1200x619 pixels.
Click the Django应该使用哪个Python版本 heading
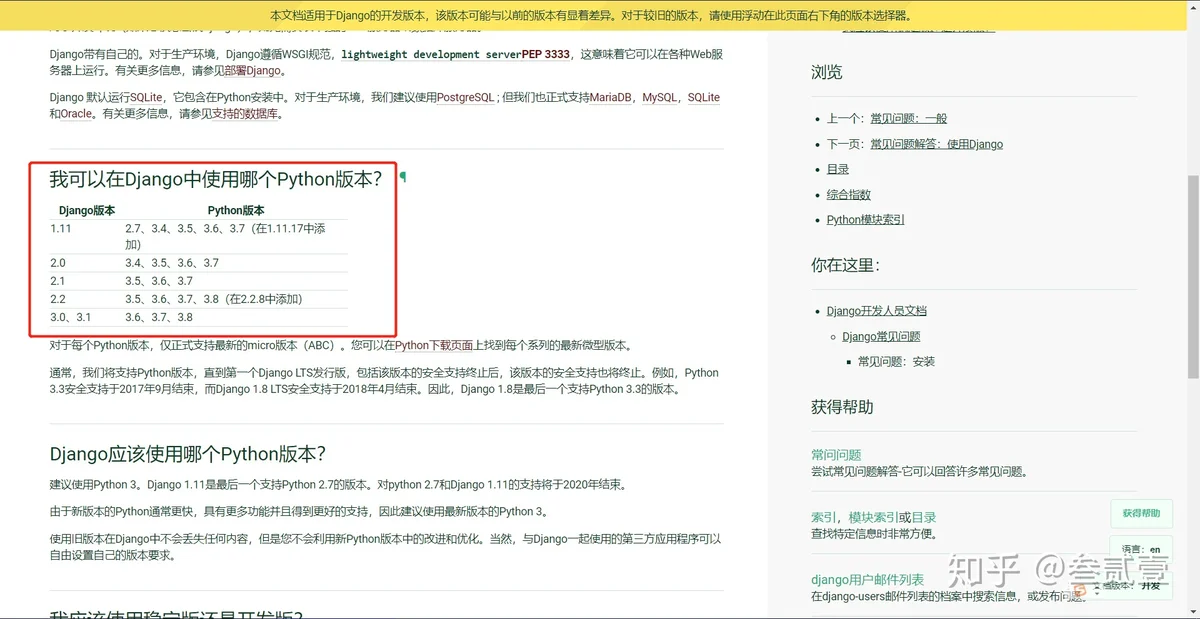[188, 454]
